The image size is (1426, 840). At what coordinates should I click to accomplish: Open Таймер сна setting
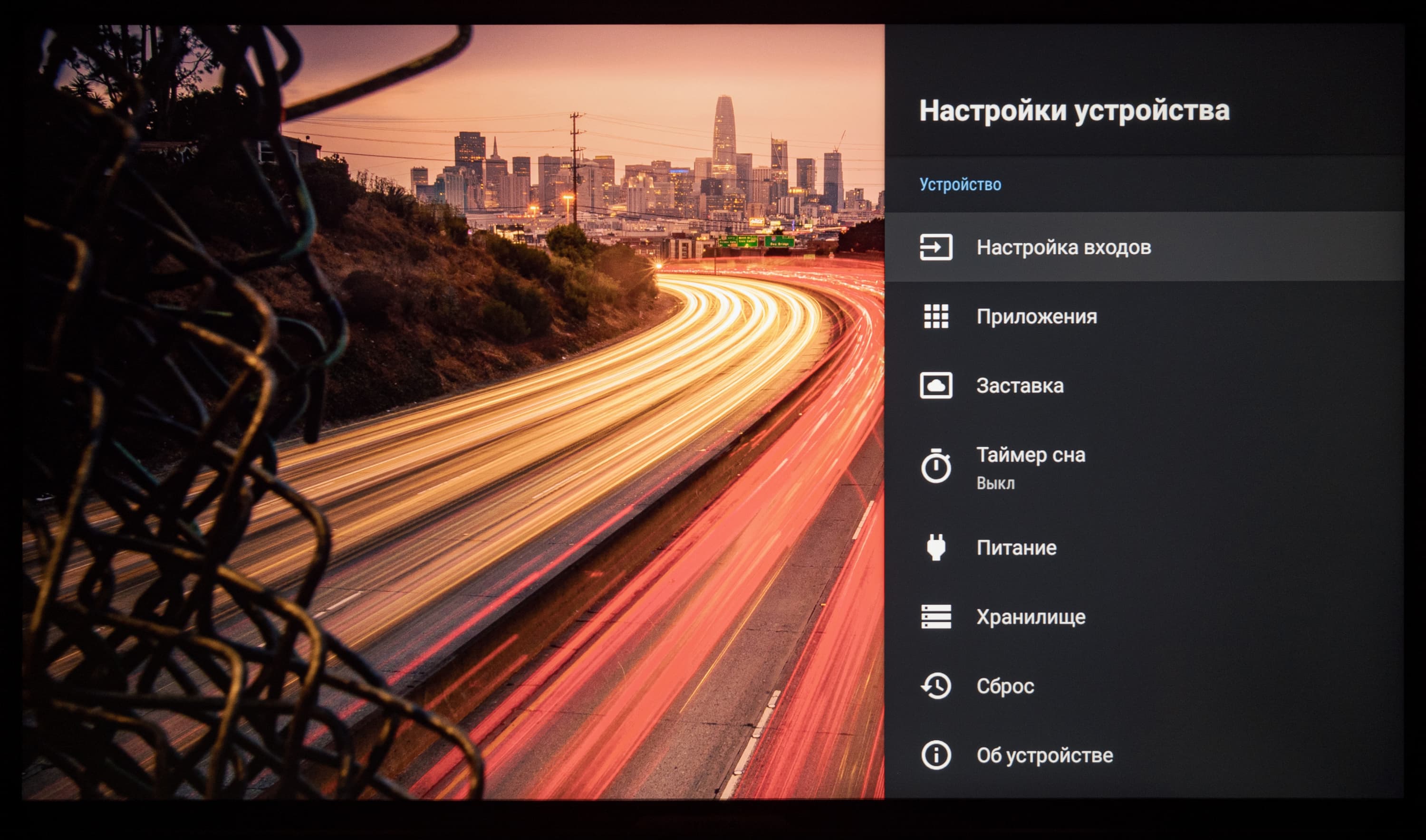point(1031,455)
